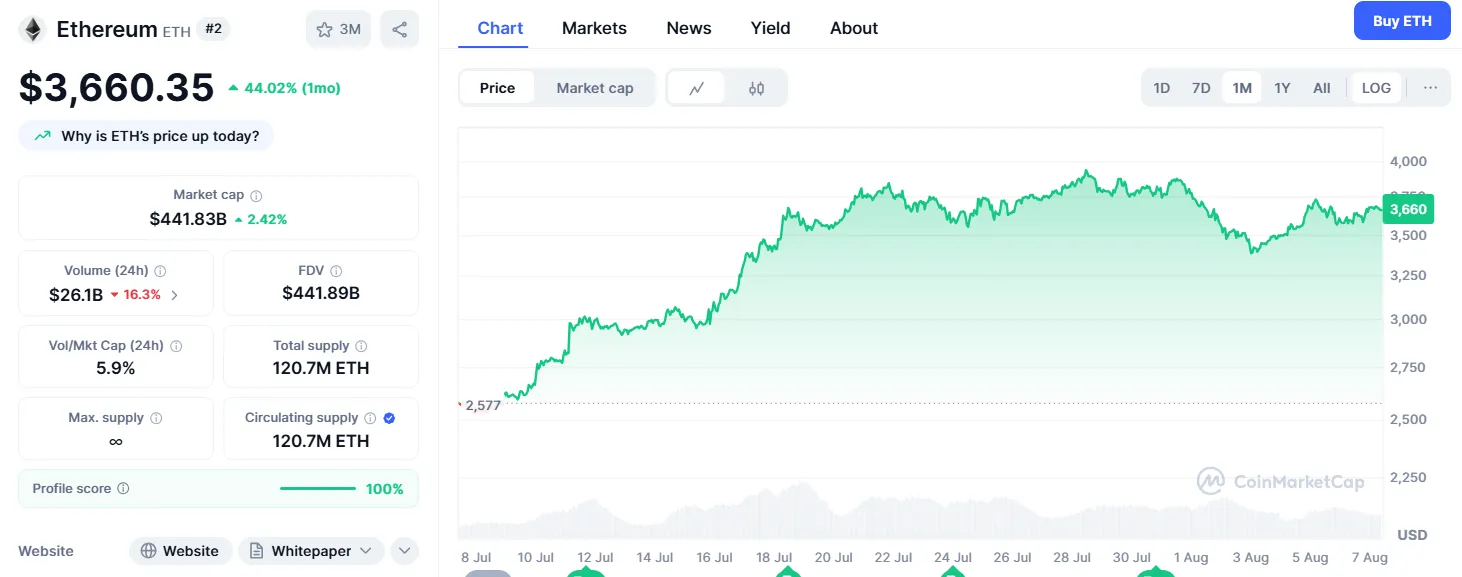Toggle the LOG scale button
The width and height of the screenshot is (1462, 577).
1376,88
